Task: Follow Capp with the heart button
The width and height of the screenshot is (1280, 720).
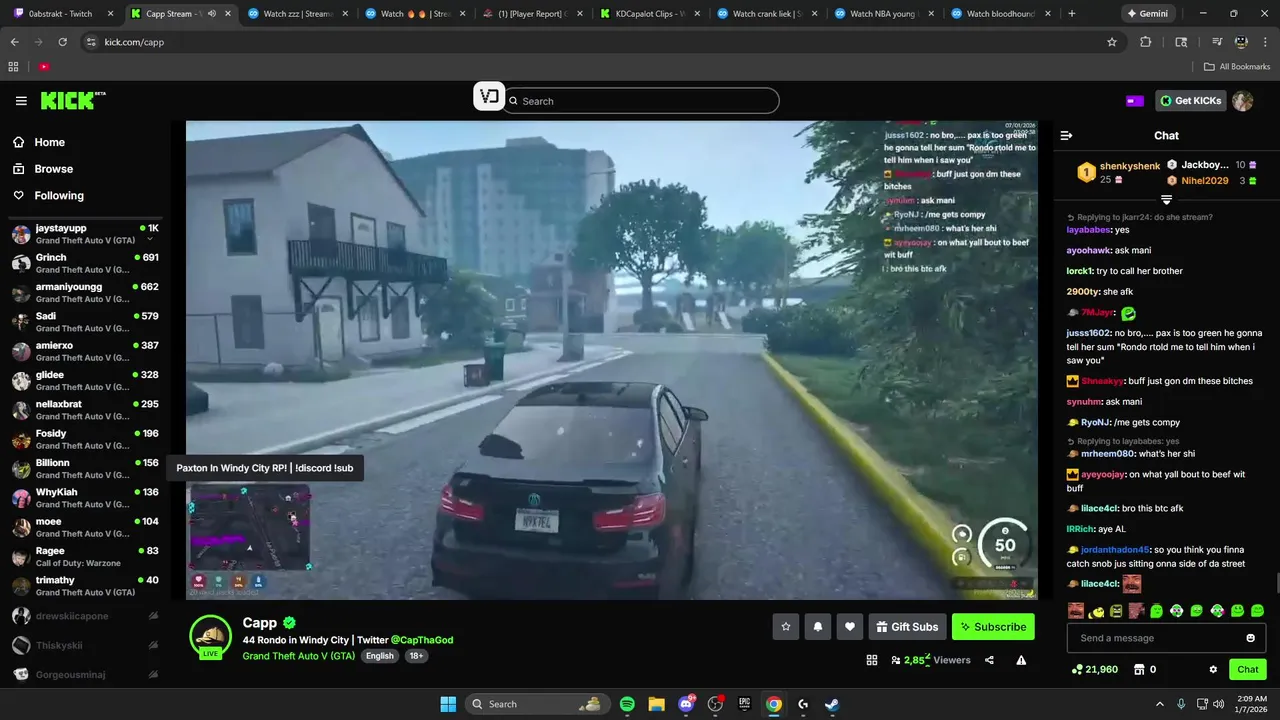Action: pos(850,627)
